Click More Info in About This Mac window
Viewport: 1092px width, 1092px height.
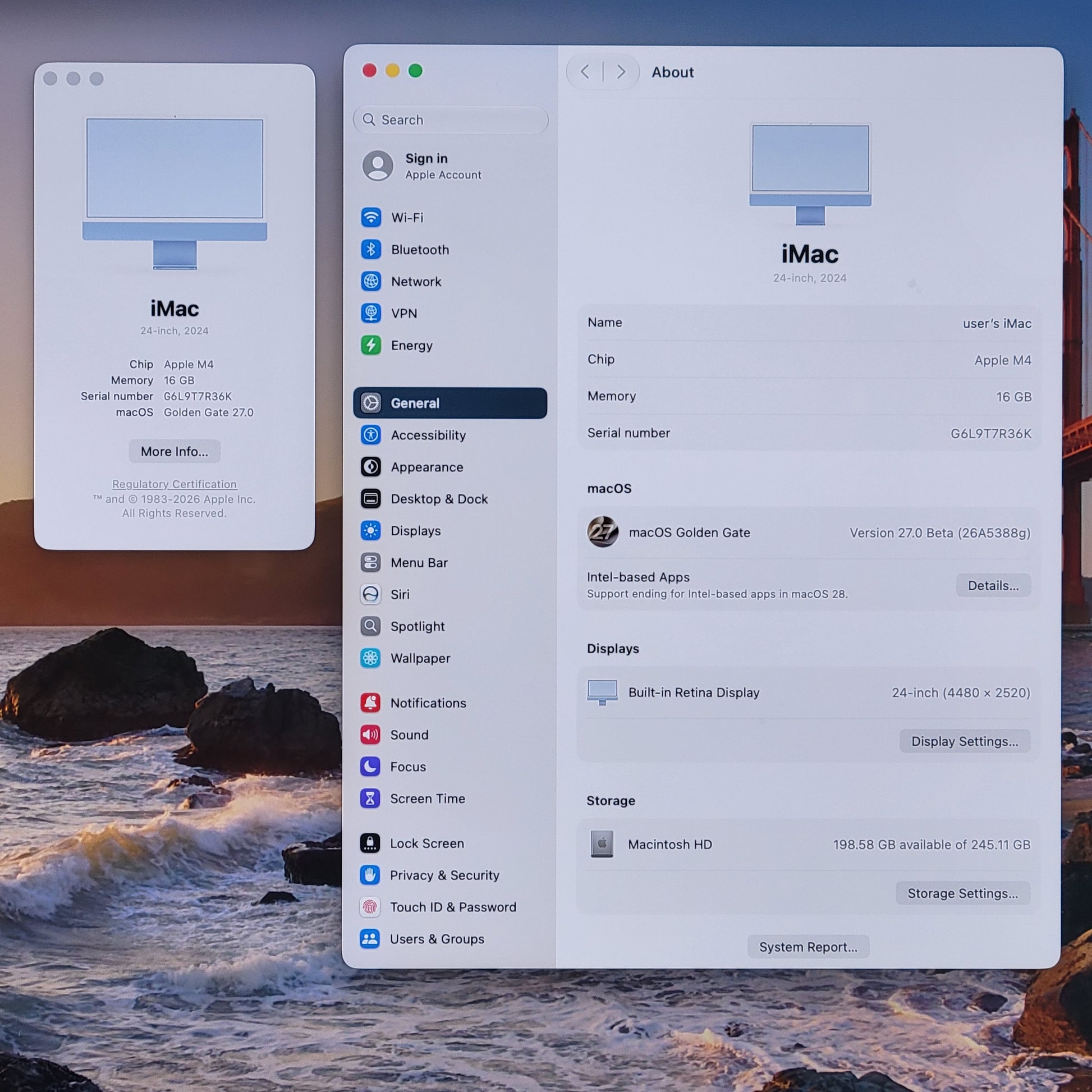click(175, 451)
